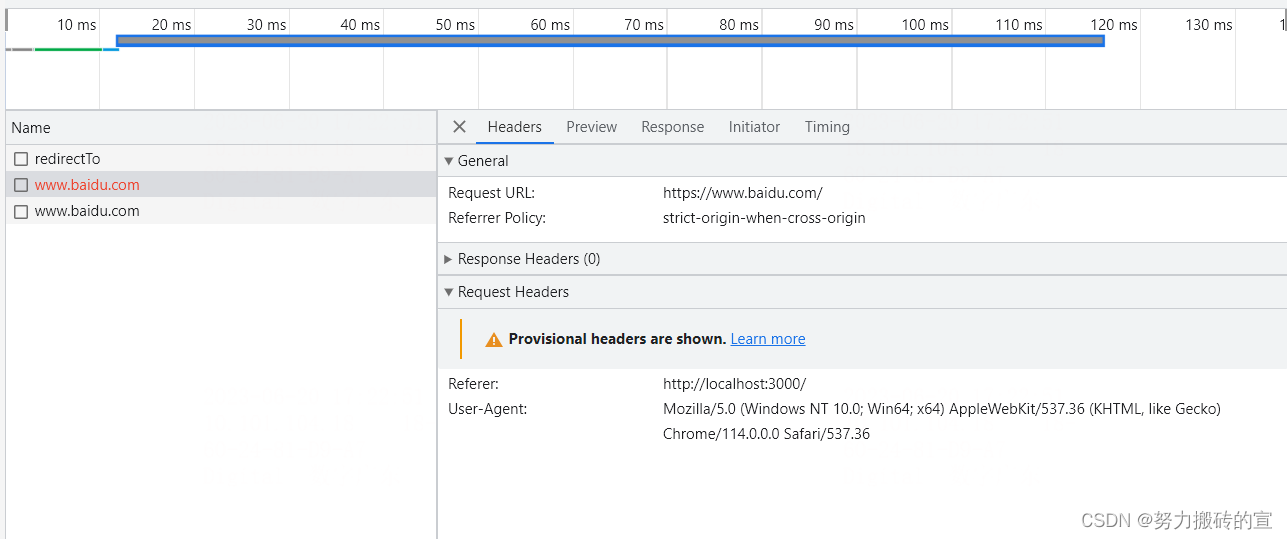Expand the Response Headers section

[449, 259]
